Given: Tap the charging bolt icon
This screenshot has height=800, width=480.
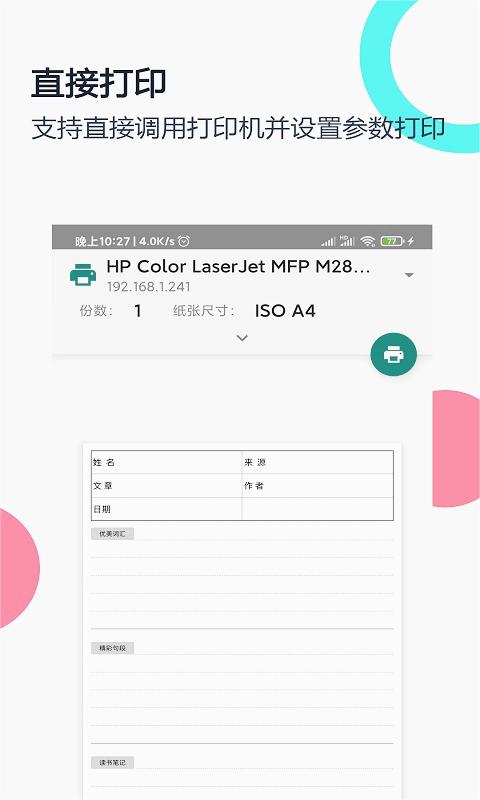Looking at the screenshot, I should click(x=411, y=241).
